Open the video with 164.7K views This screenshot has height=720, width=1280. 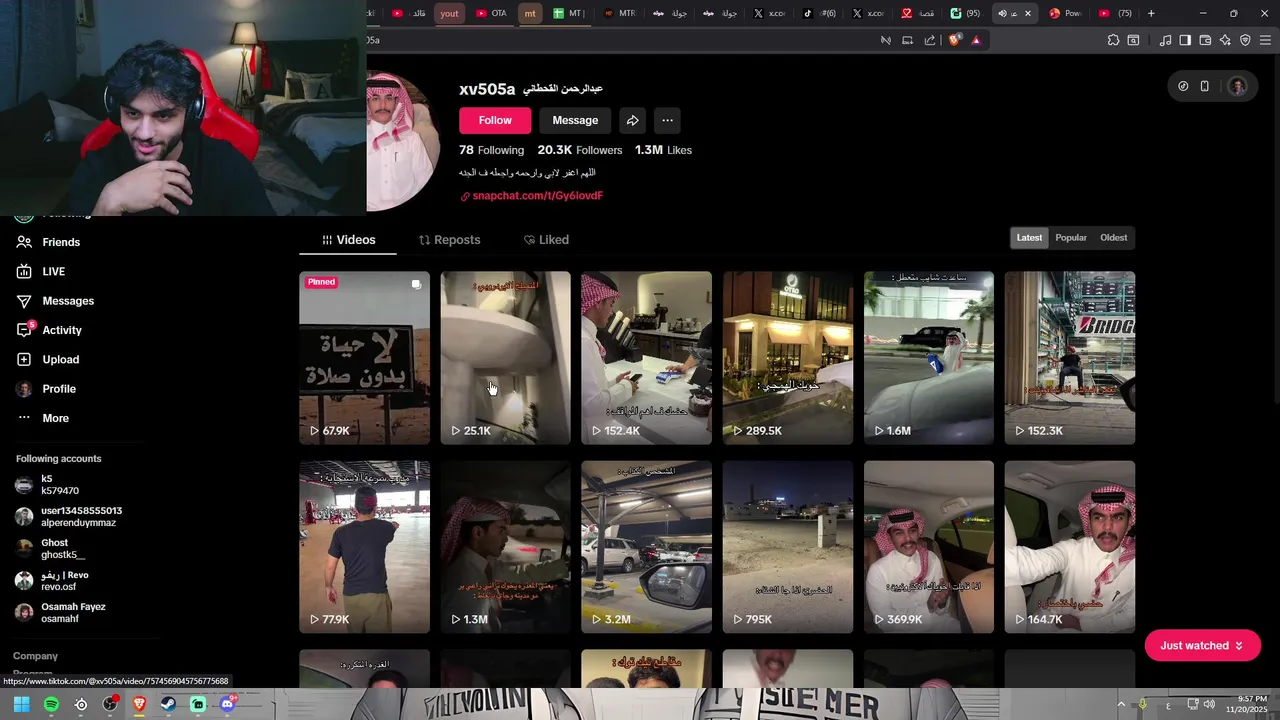(x=1070, y=547)
